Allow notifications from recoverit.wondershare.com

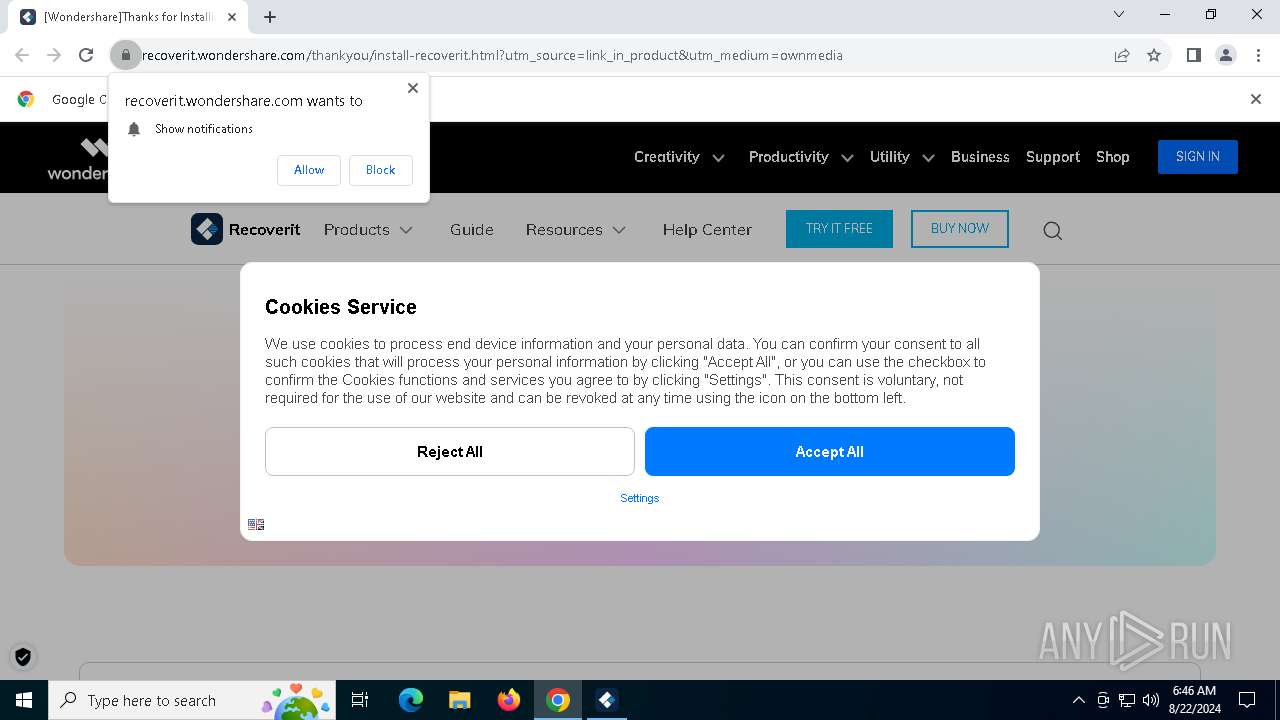pyautogui.click(x=309, y=170)
